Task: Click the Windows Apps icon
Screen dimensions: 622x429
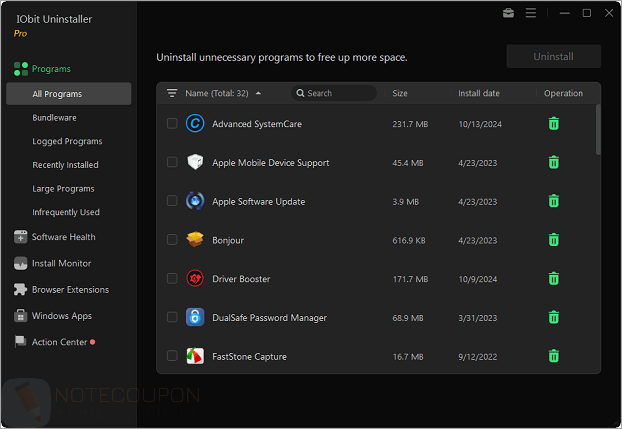Action: pyautogui.click(x=21, y=316)
